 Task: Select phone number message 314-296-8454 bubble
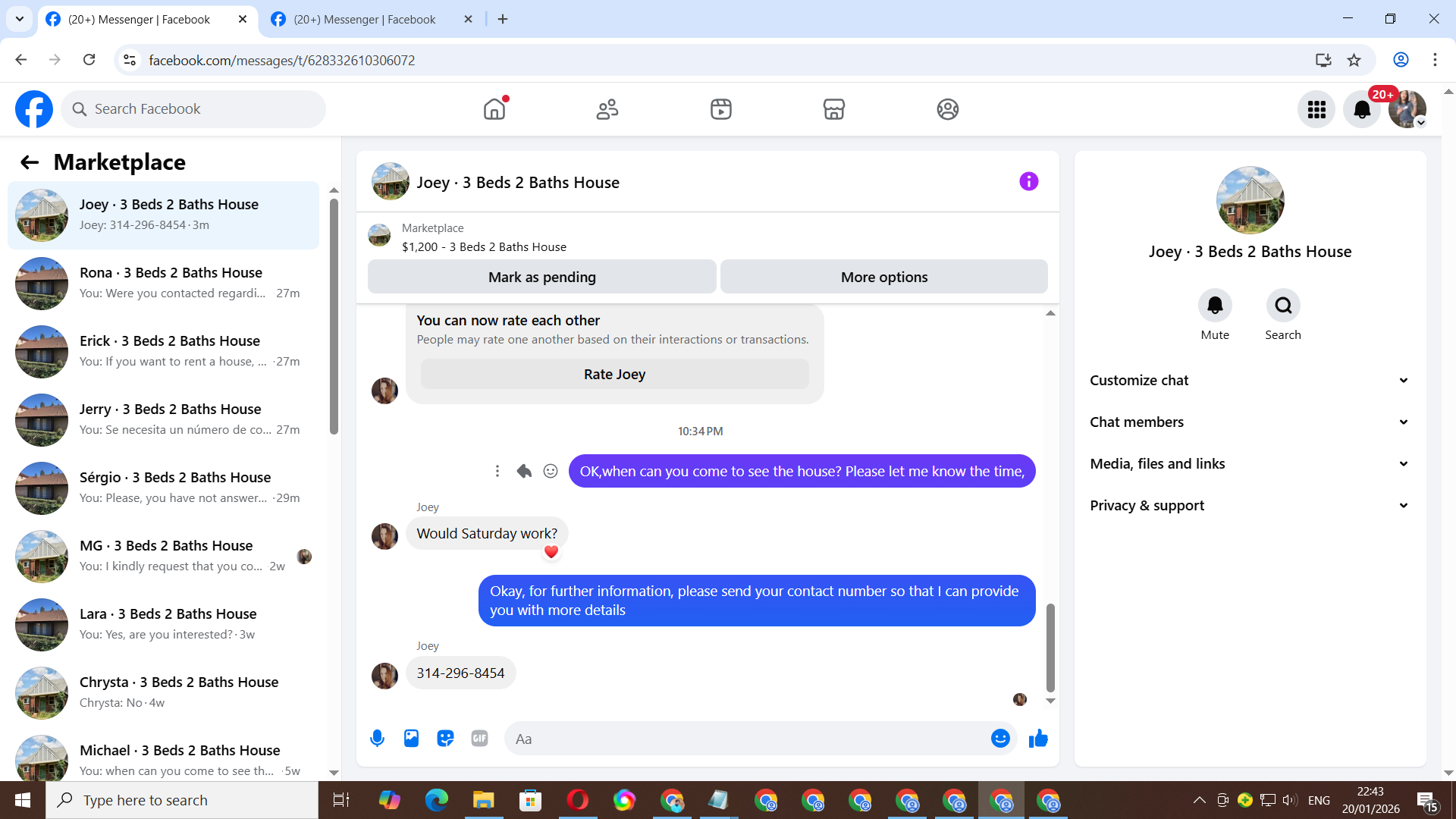(460, 673)
